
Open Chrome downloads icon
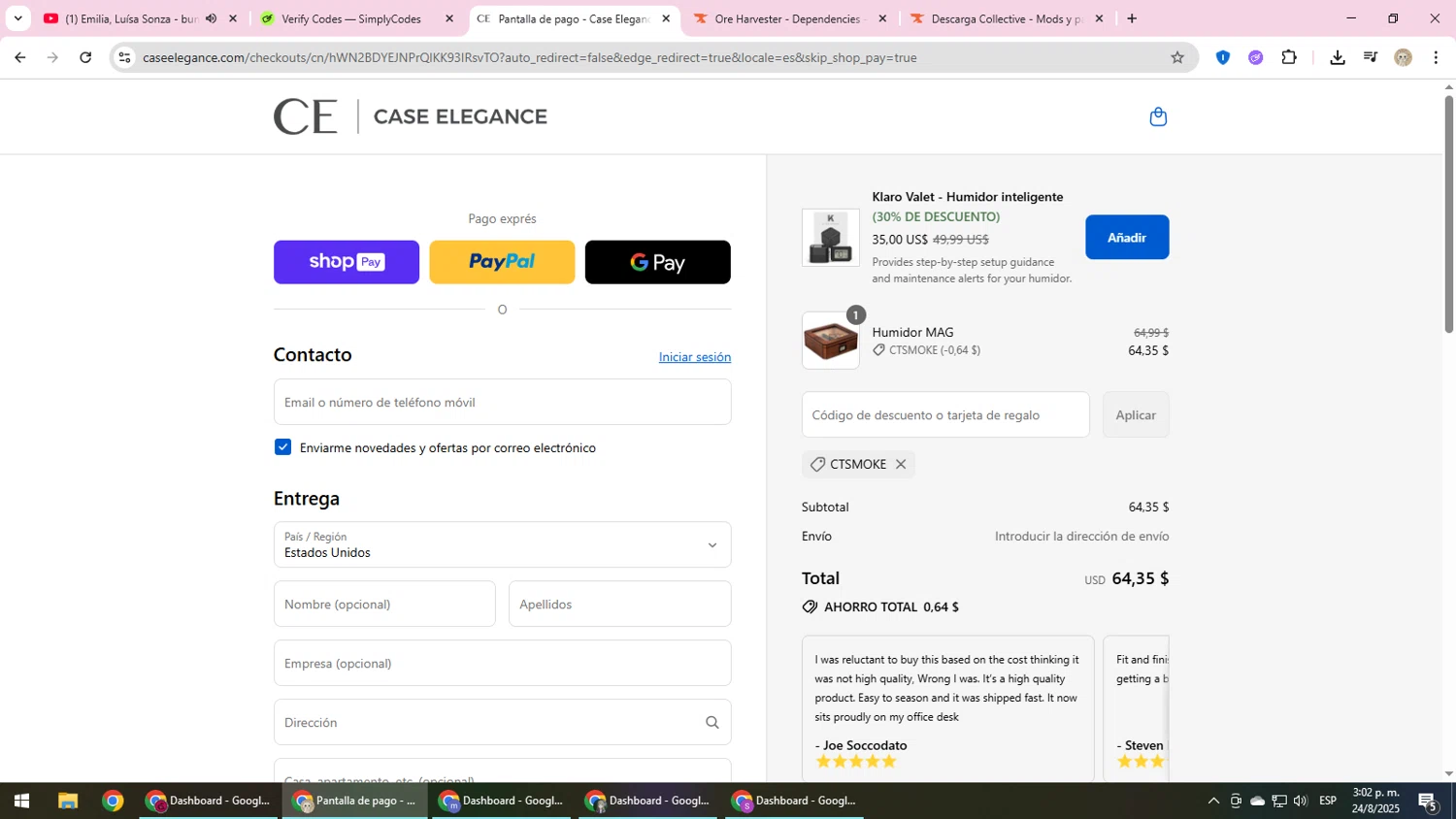click(x=1338, y=57)
